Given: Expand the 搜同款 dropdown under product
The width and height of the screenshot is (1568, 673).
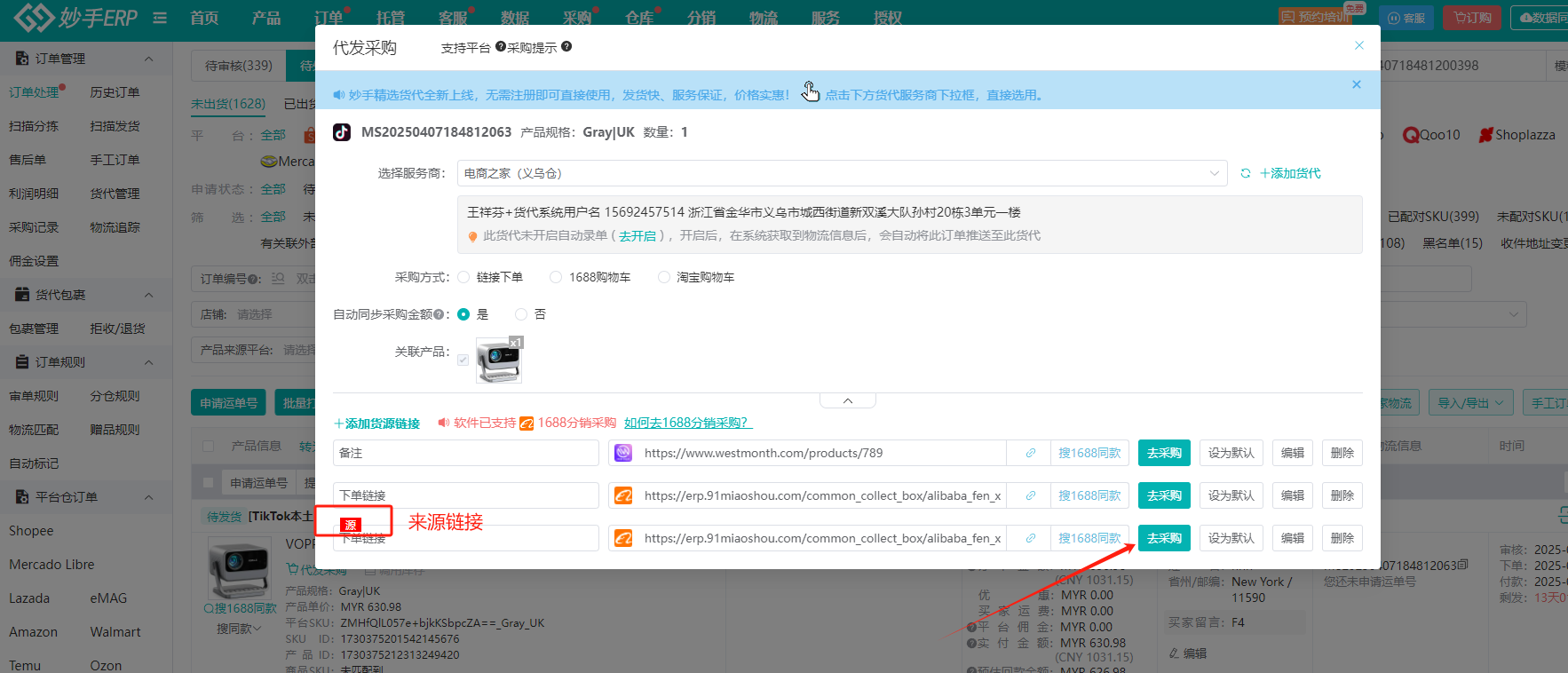Looking at the screenshot, I should pyautogui.click(x=239, y=629).
